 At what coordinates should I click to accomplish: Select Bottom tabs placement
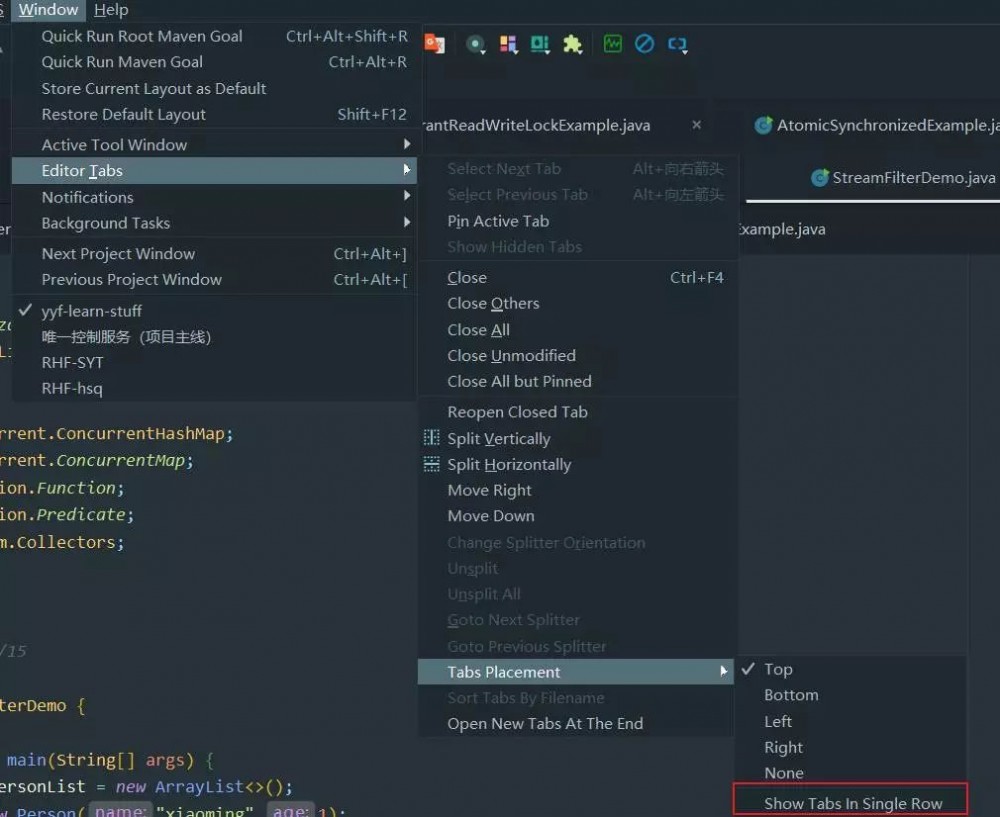(x=791, y=695)
